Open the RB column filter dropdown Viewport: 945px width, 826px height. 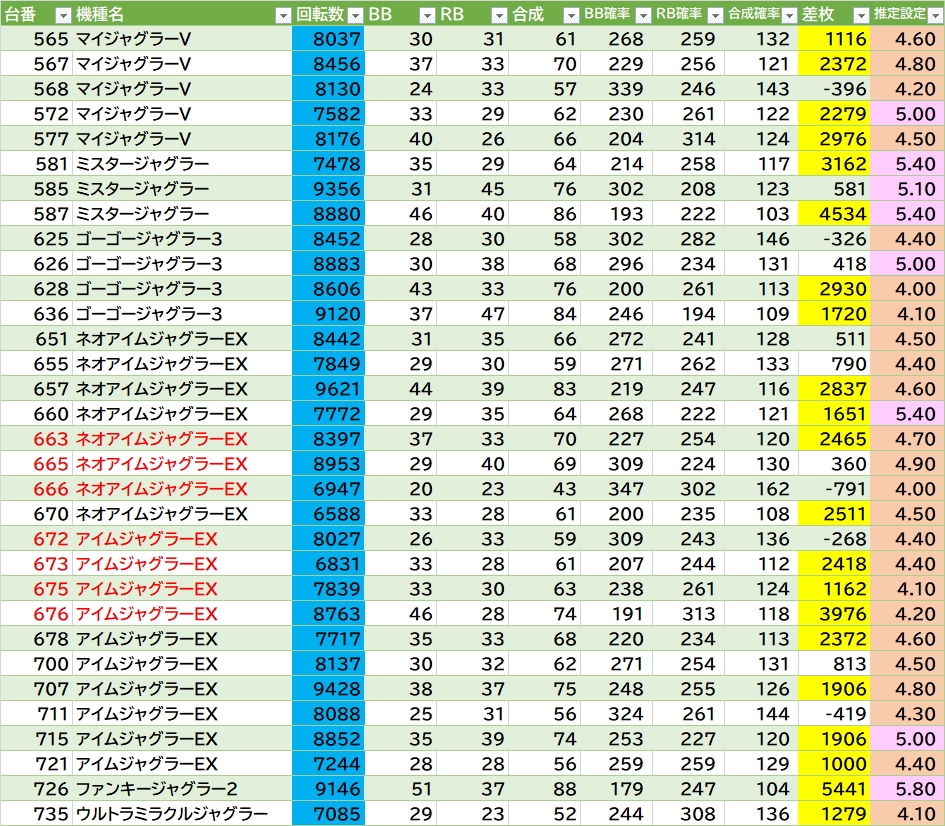[499, 15]
